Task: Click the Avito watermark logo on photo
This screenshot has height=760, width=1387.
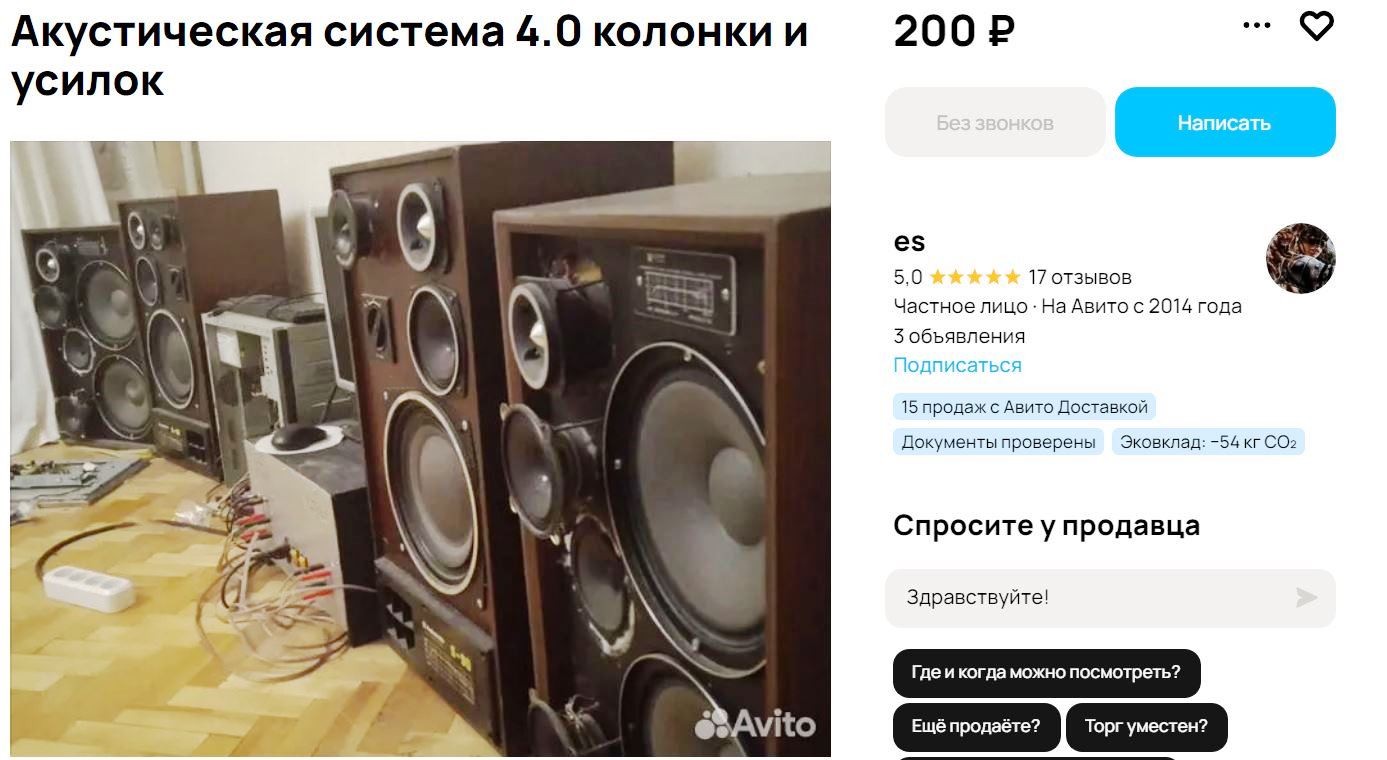Action: pyautogui.click(x=755, y=723)
